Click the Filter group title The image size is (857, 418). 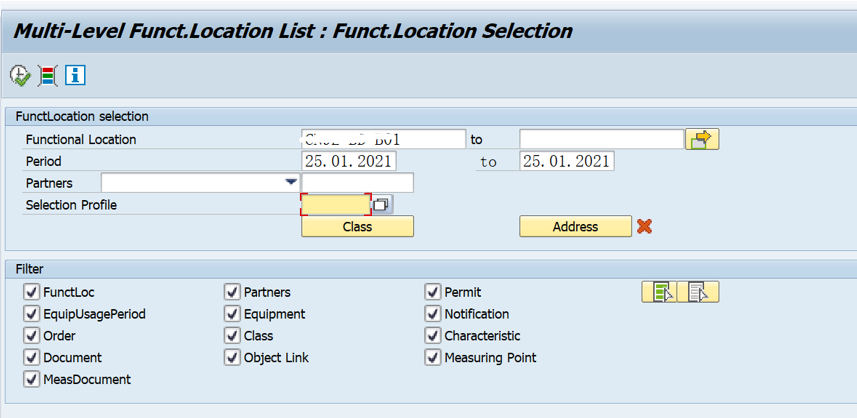30,269
